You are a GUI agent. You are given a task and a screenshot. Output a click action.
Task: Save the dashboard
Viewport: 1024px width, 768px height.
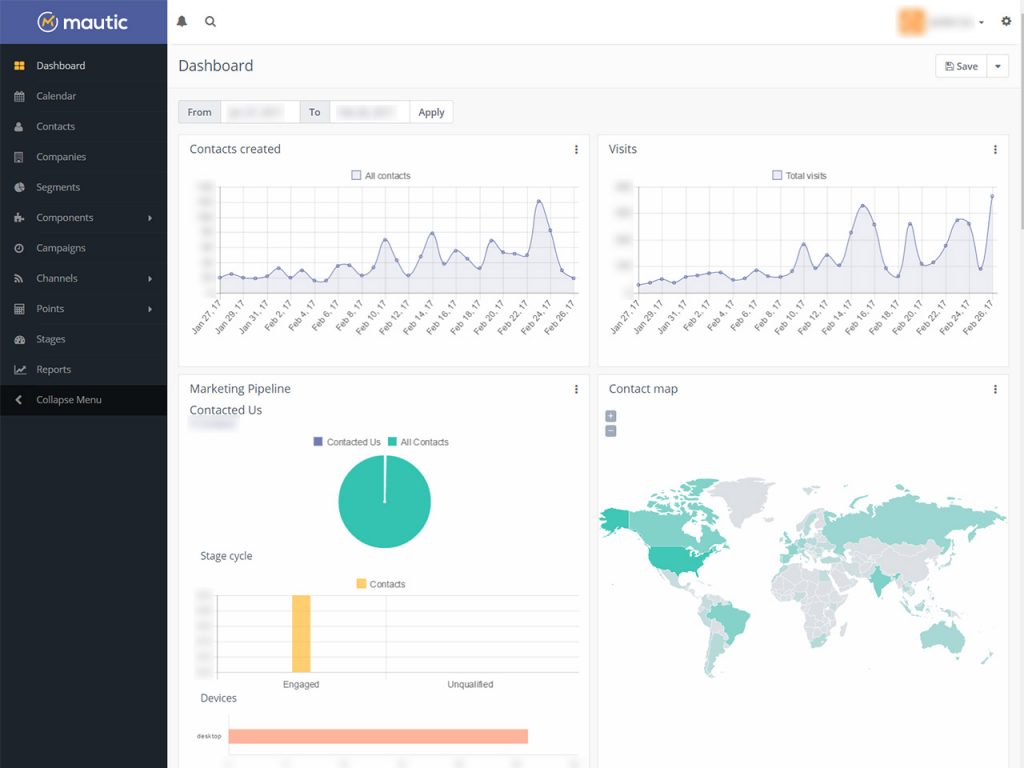click(x=961, y=66)
